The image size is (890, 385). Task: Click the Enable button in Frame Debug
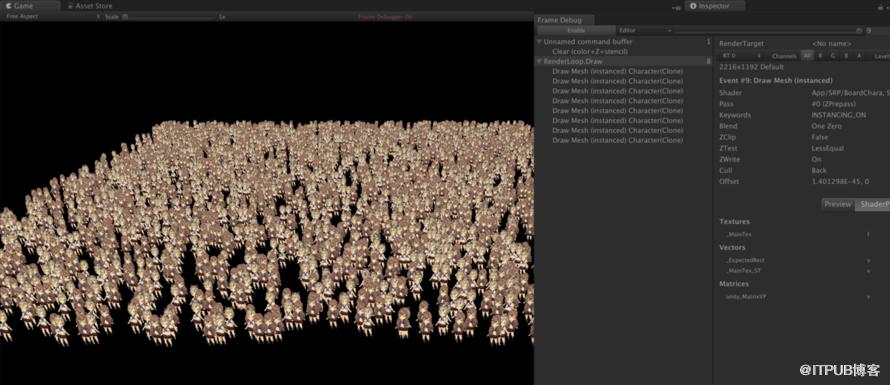[576, 30]
